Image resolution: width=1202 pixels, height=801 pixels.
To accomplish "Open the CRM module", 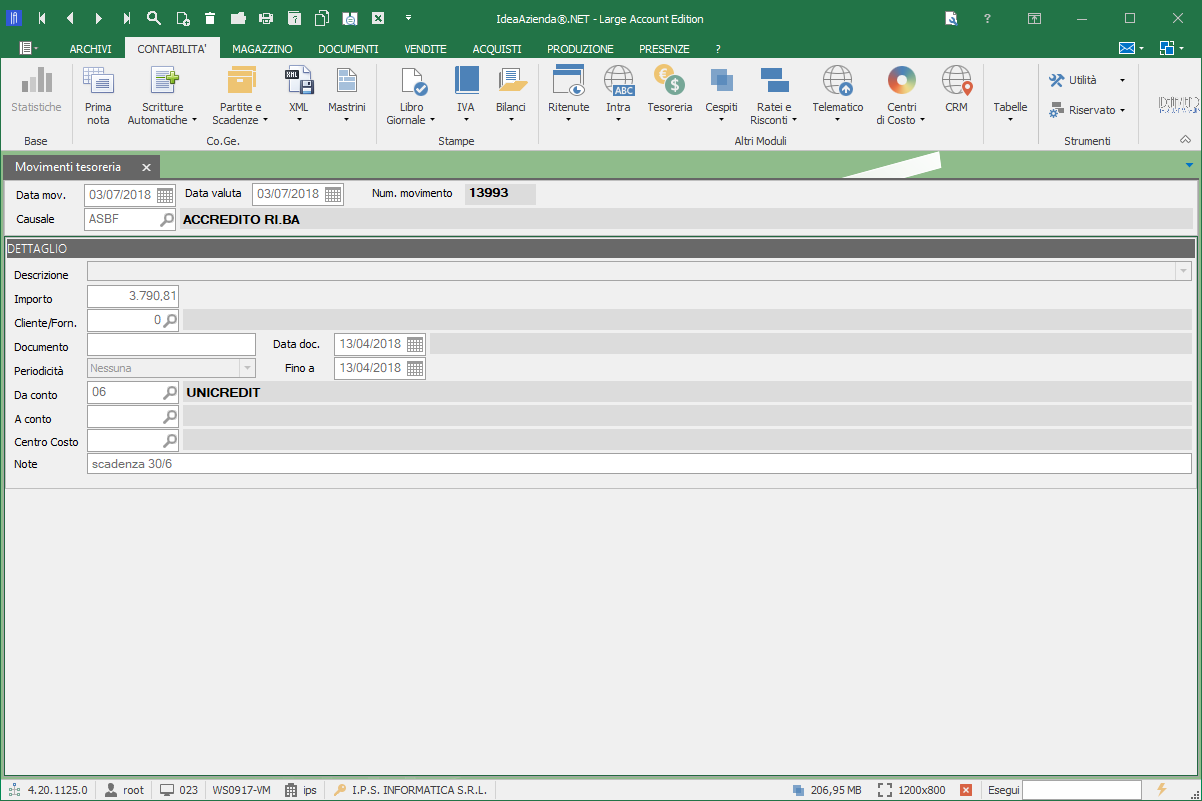I will [x=956, y=90].
